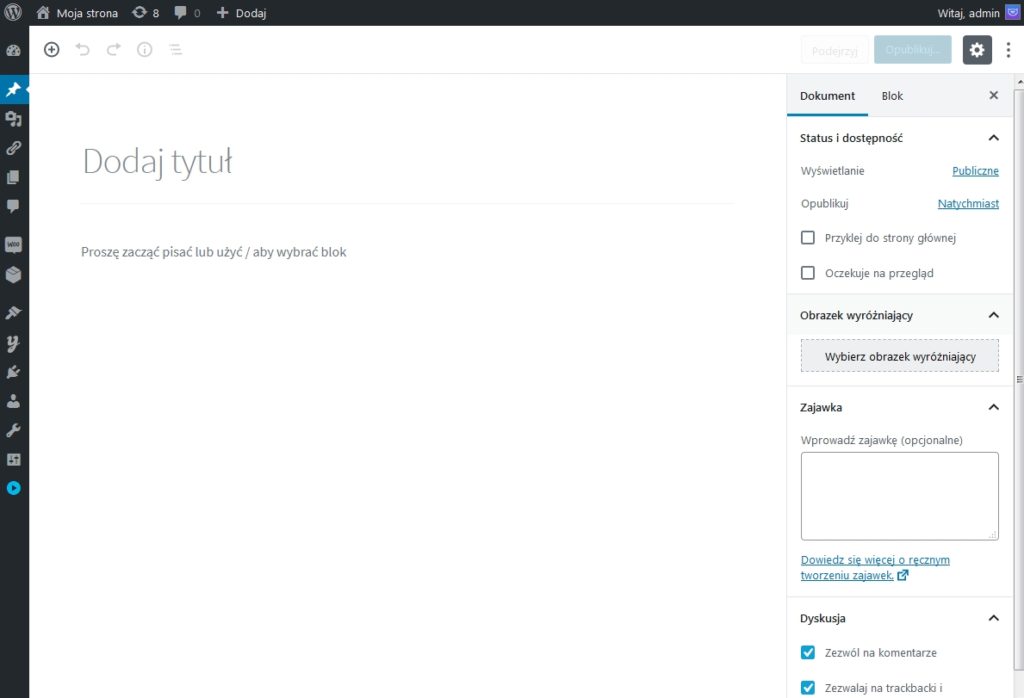Click the add block plus icon
Viewport: 1024px width, 698px height.
tap(52, 50)
